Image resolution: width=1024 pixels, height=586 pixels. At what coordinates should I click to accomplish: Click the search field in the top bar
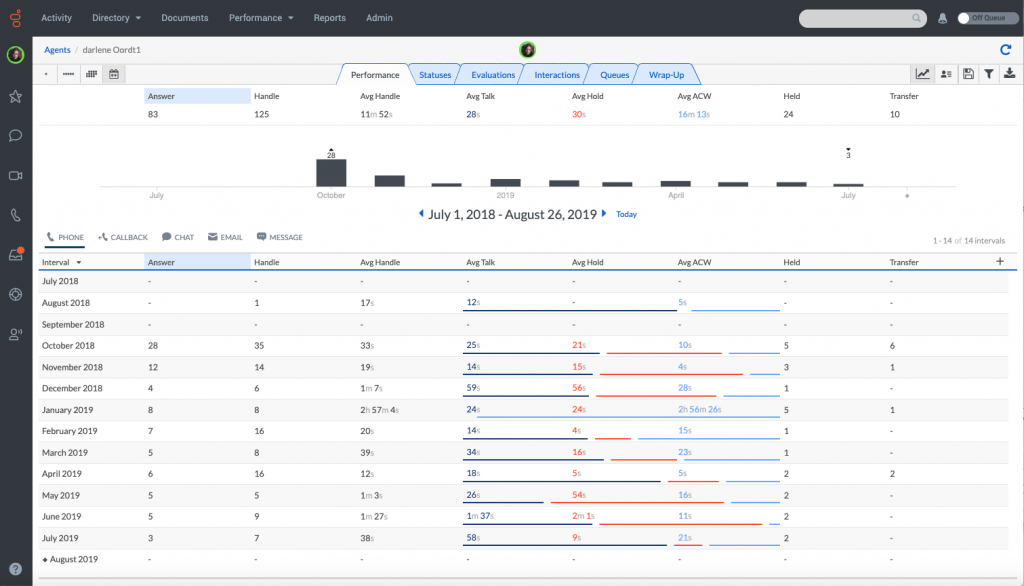pyautogui.click(x=860, y=17)
